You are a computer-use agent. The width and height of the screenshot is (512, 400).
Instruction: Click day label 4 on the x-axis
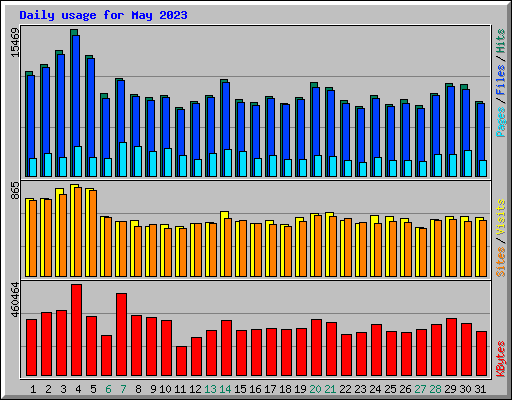pos(78,389)
